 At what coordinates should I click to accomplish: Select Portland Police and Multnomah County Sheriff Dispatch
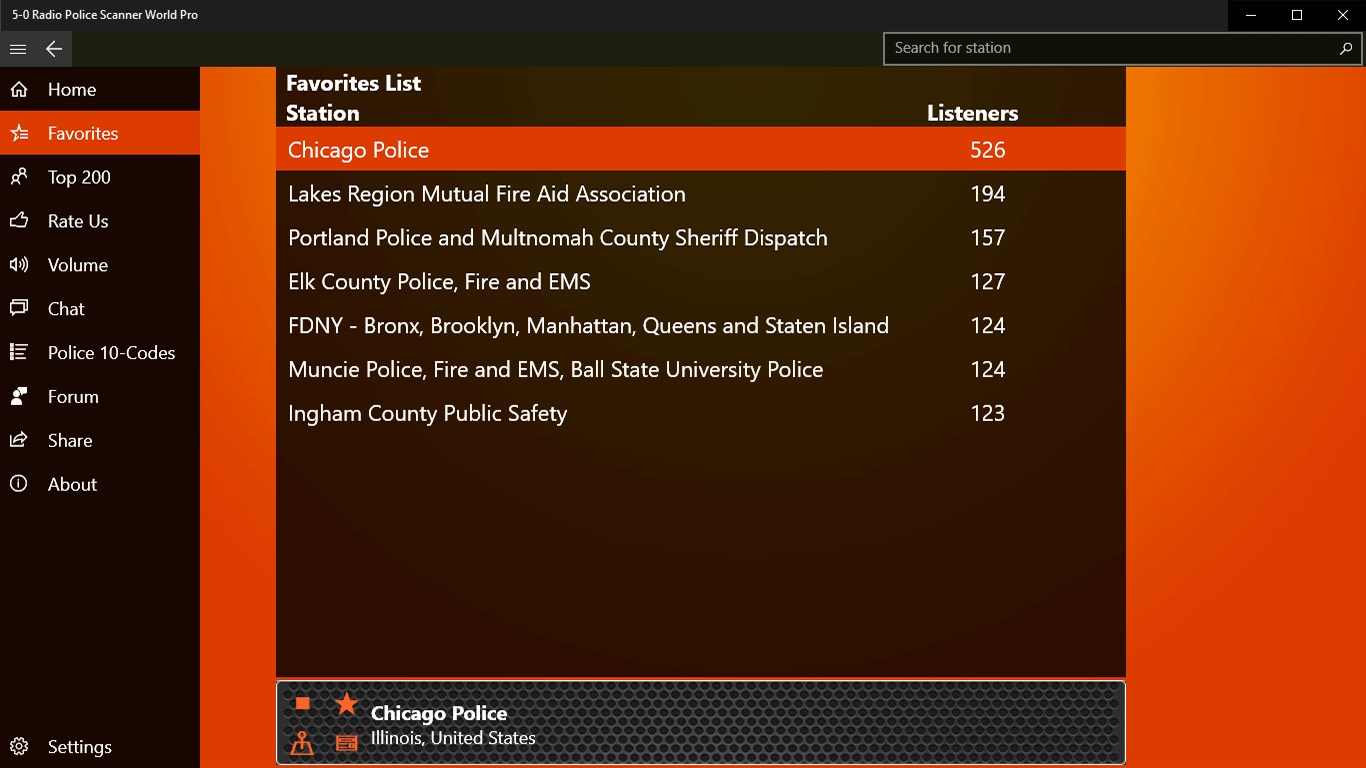[x=701, y=238]
